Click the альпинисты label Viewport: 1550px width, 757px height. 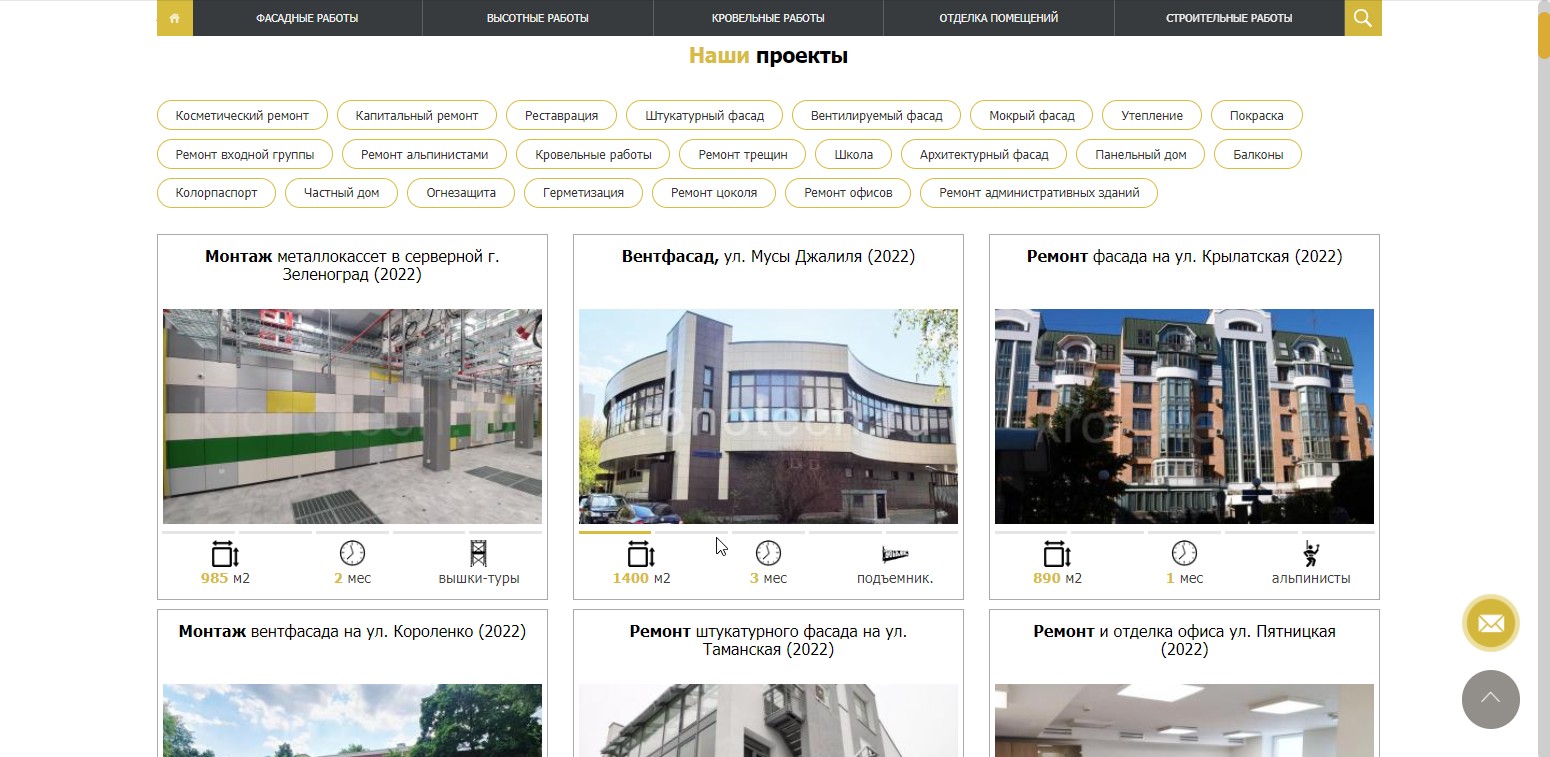click(1311, 578)
